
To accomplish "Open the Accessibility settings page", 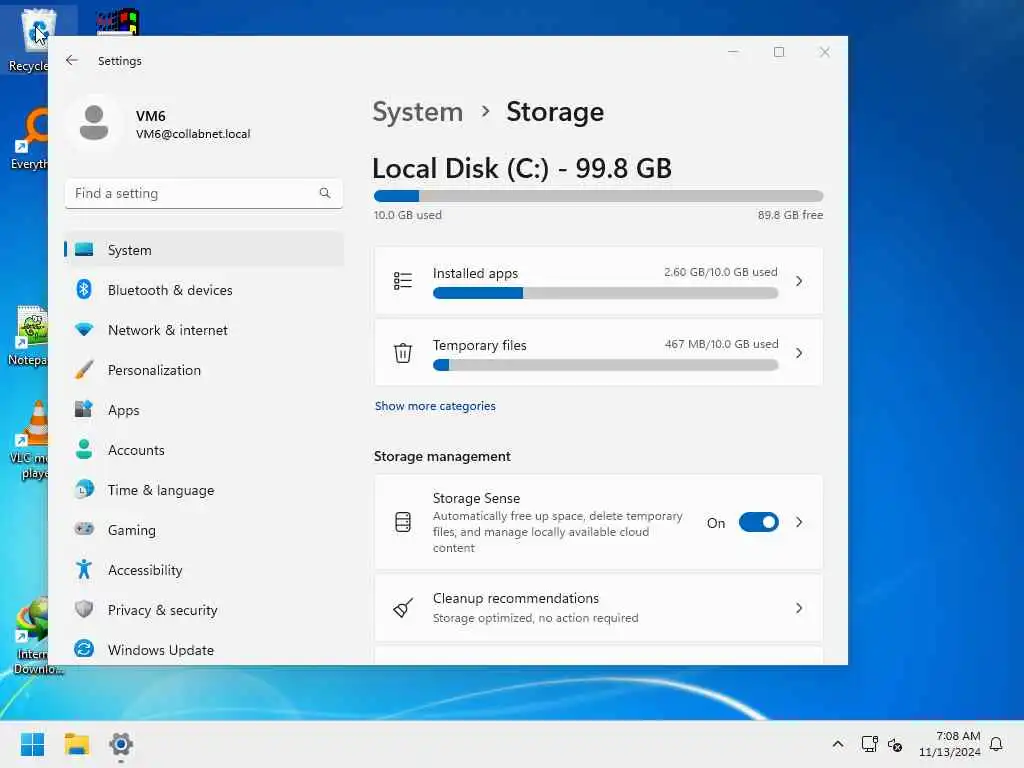I will coord(204,569).
